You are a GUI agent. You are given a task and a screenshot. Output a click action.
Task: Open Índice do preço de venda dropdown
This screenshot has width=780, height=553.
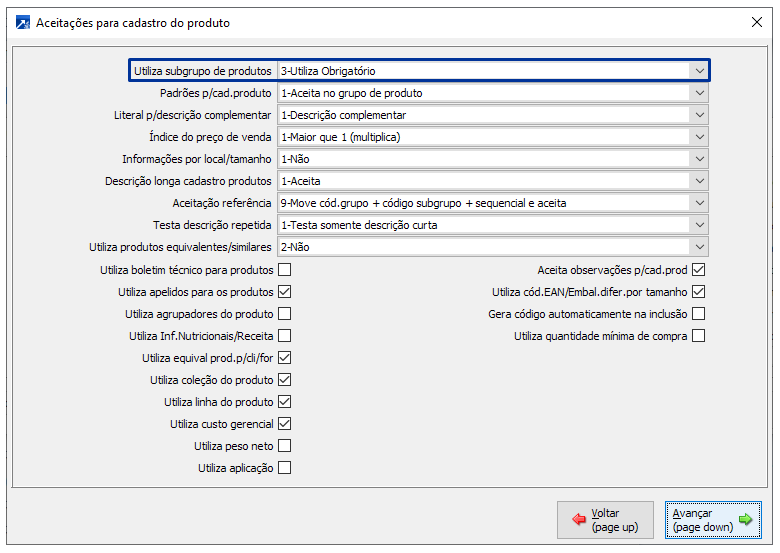click(x=698, y=137)
